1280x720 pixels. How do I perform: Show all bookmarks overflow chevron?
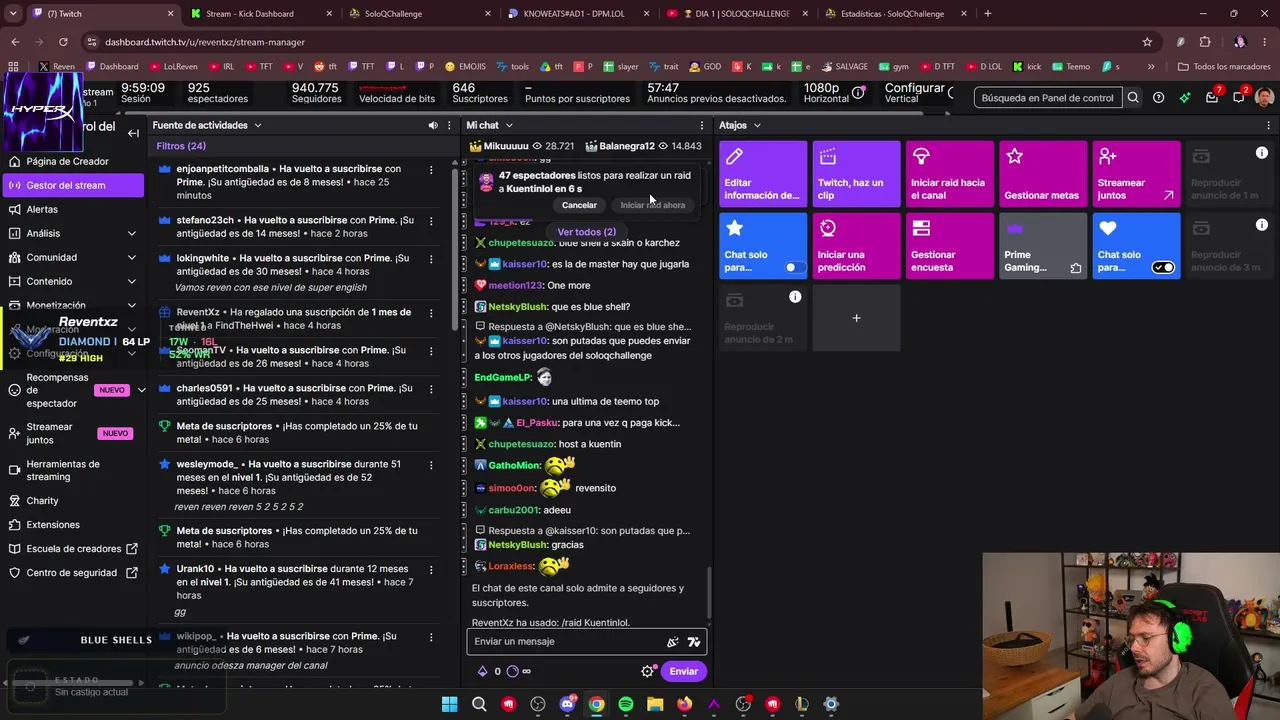pyautogui.click(x=1151, y=67)
